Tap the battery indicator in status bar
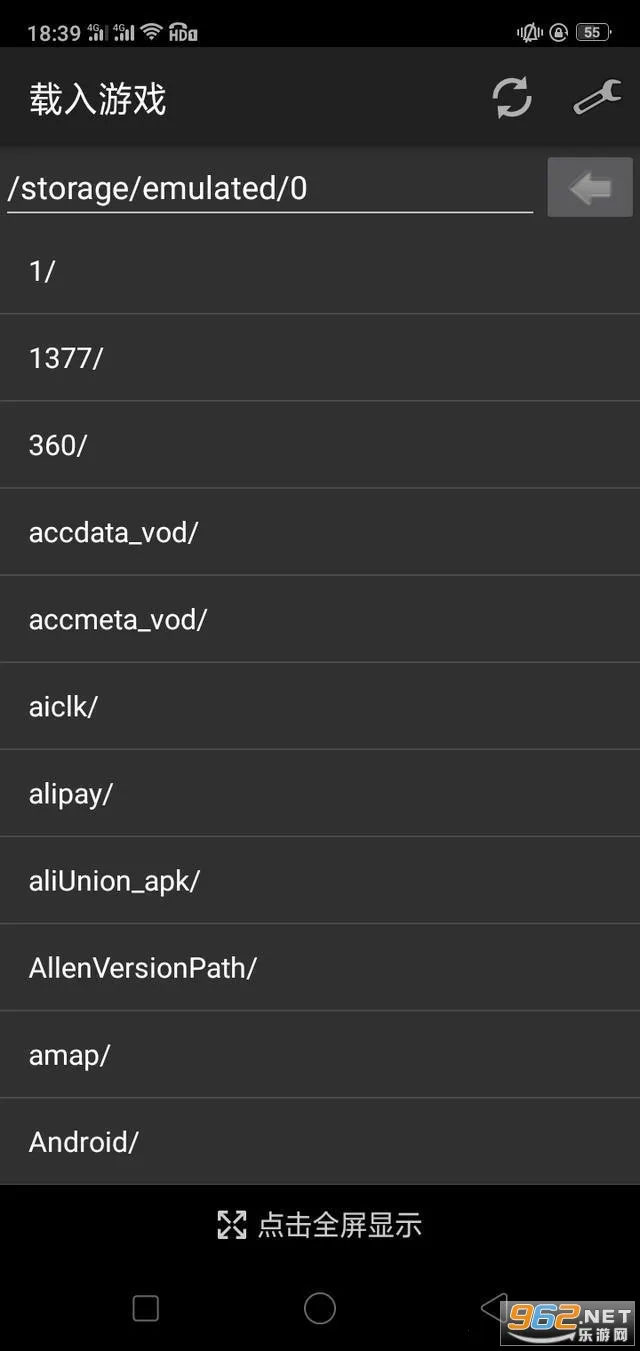This screenshot has height=1351, width=640. 593,32
